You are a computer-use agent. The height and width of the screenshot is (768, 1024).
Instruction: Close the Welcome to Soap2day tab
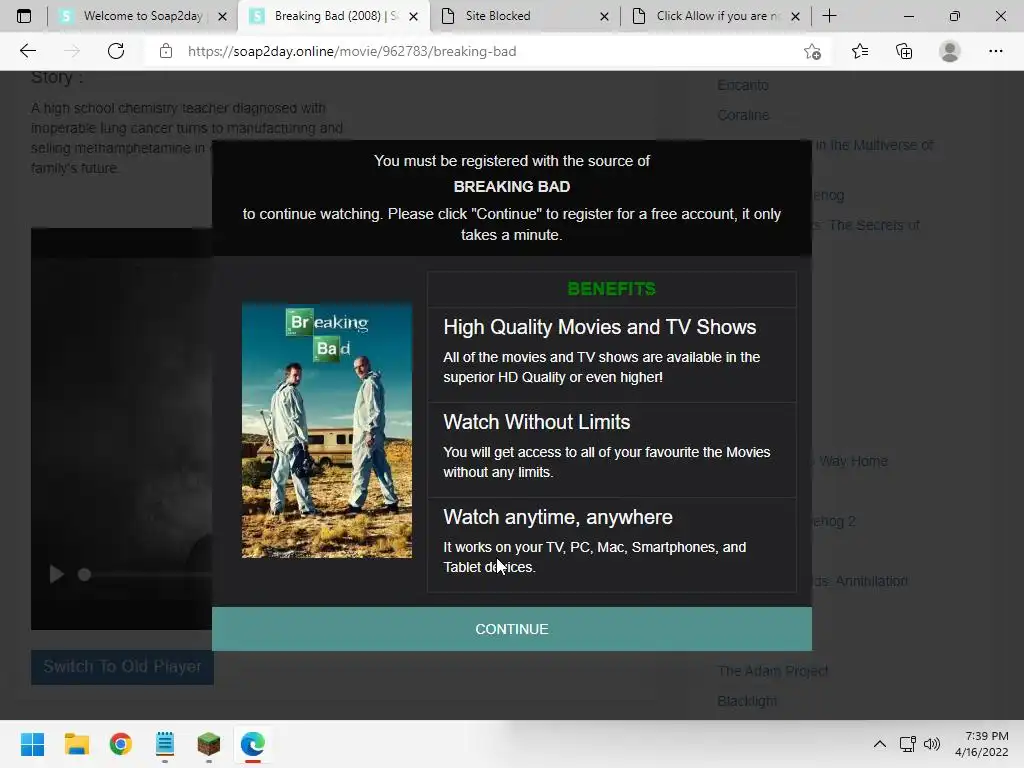[223, 16]
